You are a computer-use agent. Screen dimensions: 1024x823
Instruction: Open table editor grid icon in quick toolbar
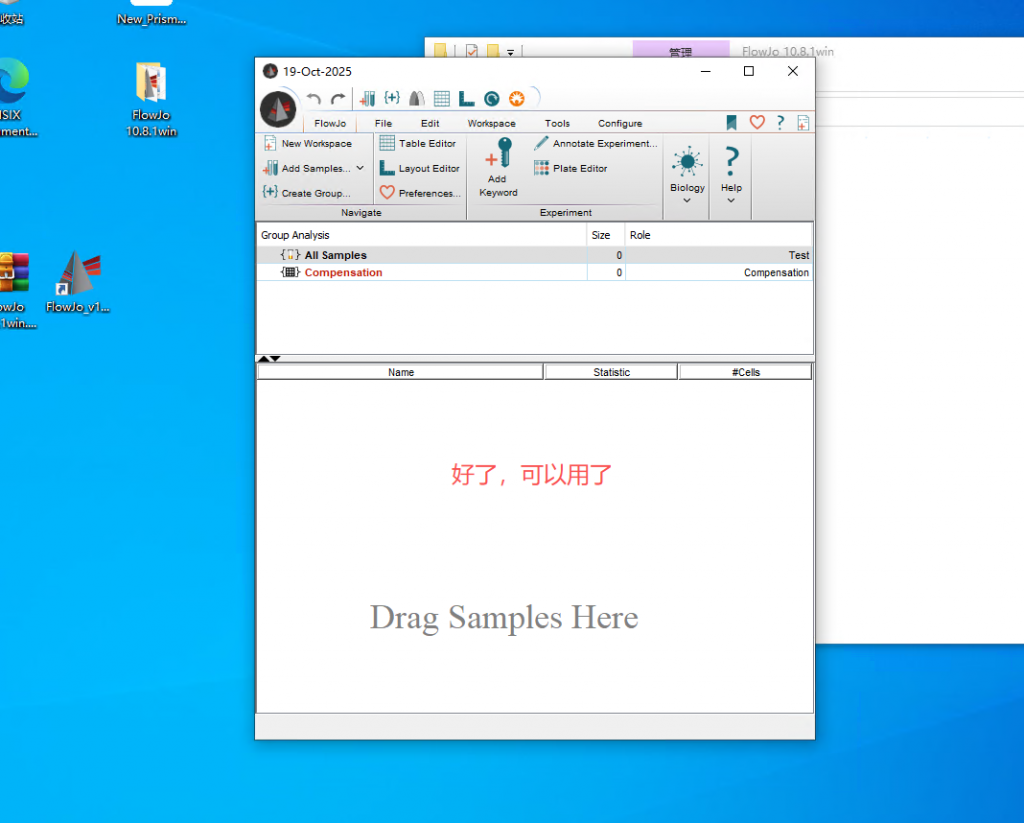click(441, 98)
